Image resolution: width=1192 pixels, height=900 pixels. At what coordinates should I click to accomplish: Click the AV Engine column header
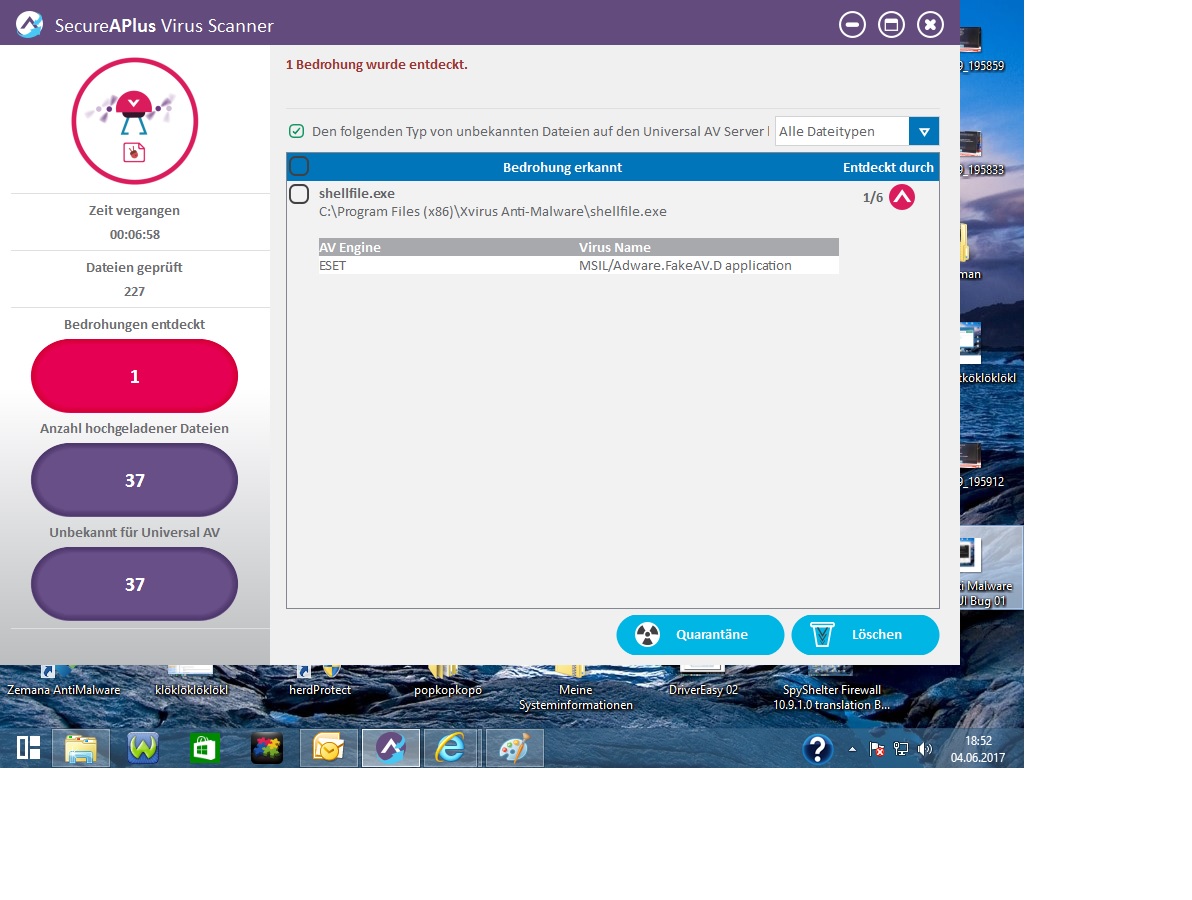(350, 247)
